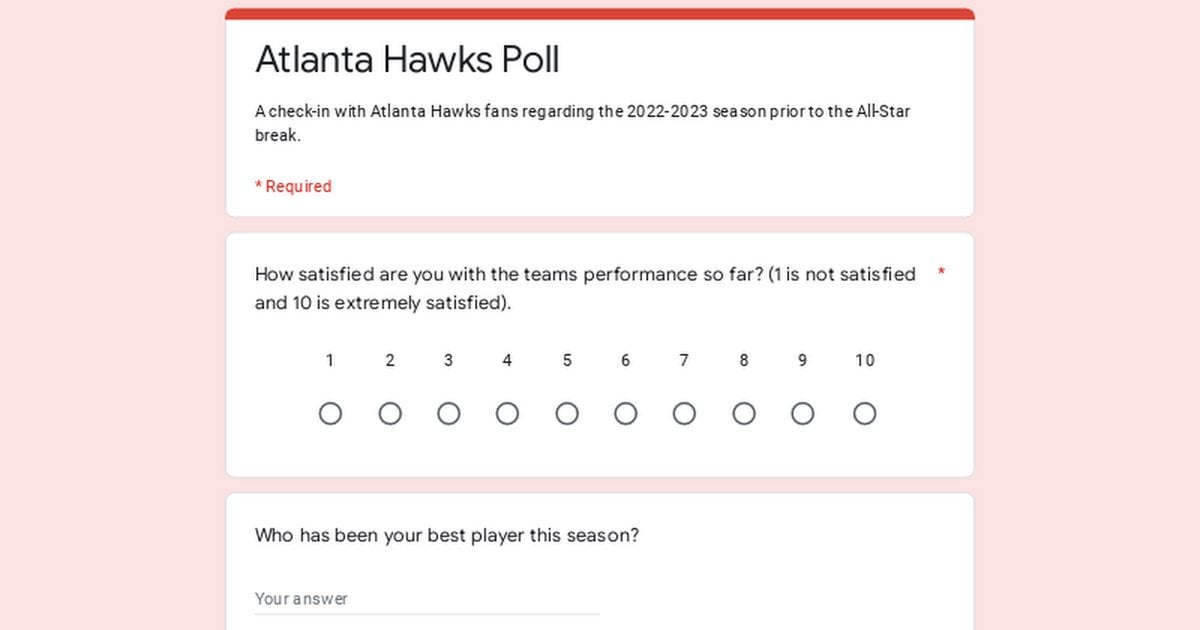Click the number label '10' above the scale
Viewport: 1200px width, 630px height.
(x=865, y=361)
